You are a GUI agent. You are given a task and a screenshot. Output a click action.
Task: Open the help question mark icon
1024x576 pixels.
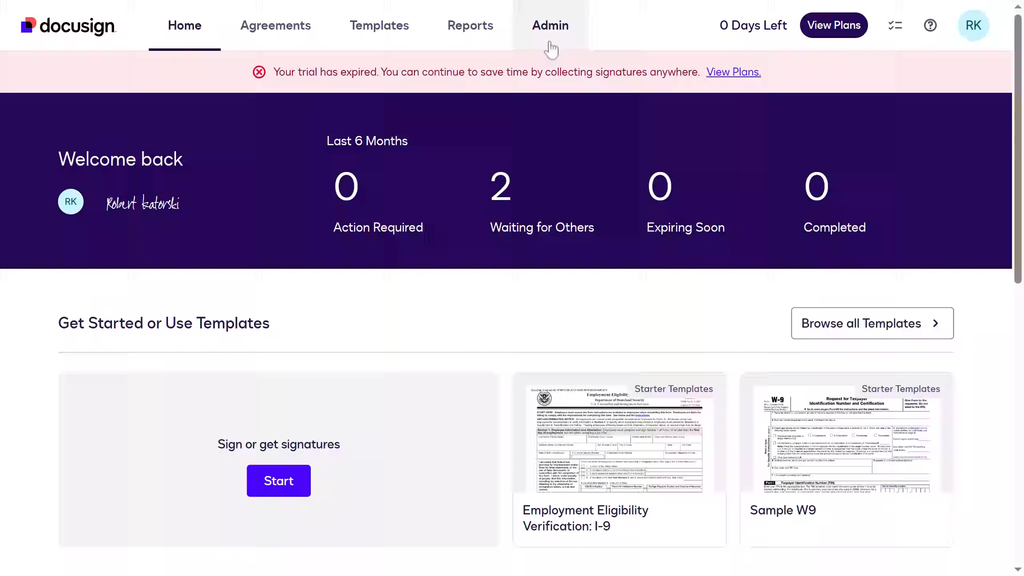930,26
